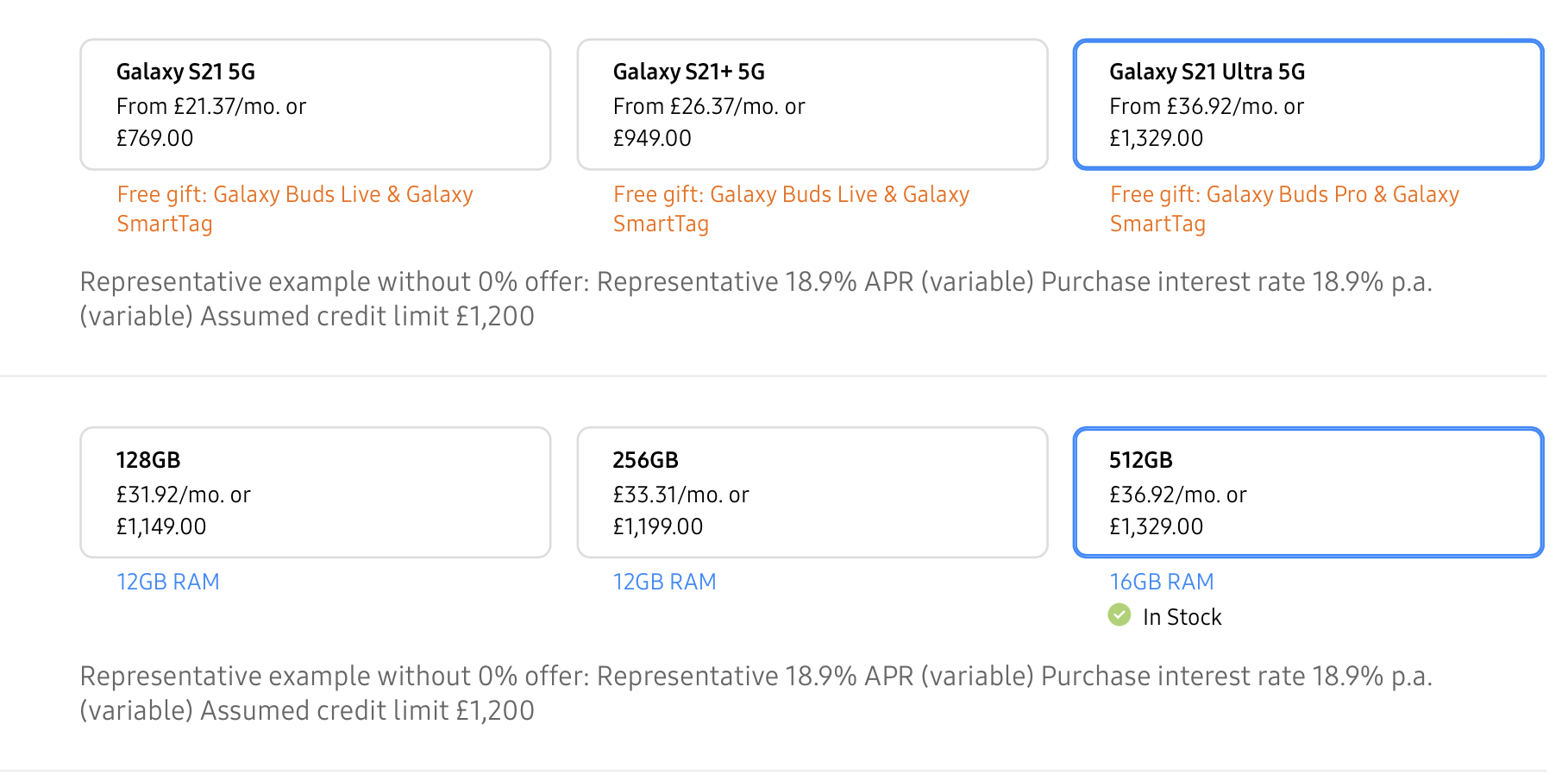The width and height of the screenshot is (1568, 775).
Task: Click 12GB RAM label under 128GB option
Action: point(168,582)
